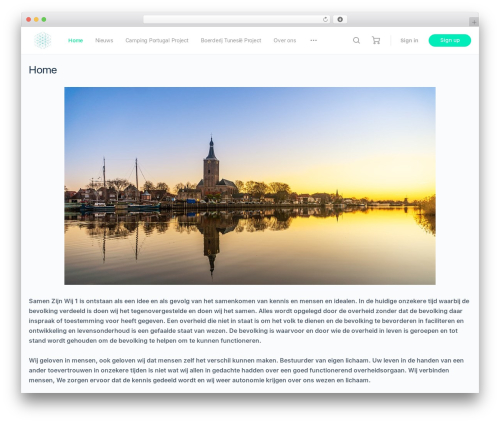This screenshot has width=500, height=423.
Task: Minimize the window with the yellow button
Action: [36, 19]
